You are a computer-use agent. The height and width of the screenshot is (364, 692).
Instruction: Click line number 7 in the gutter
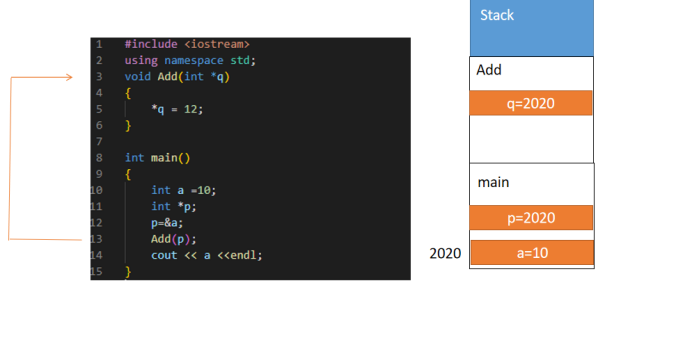click(99, 142)
